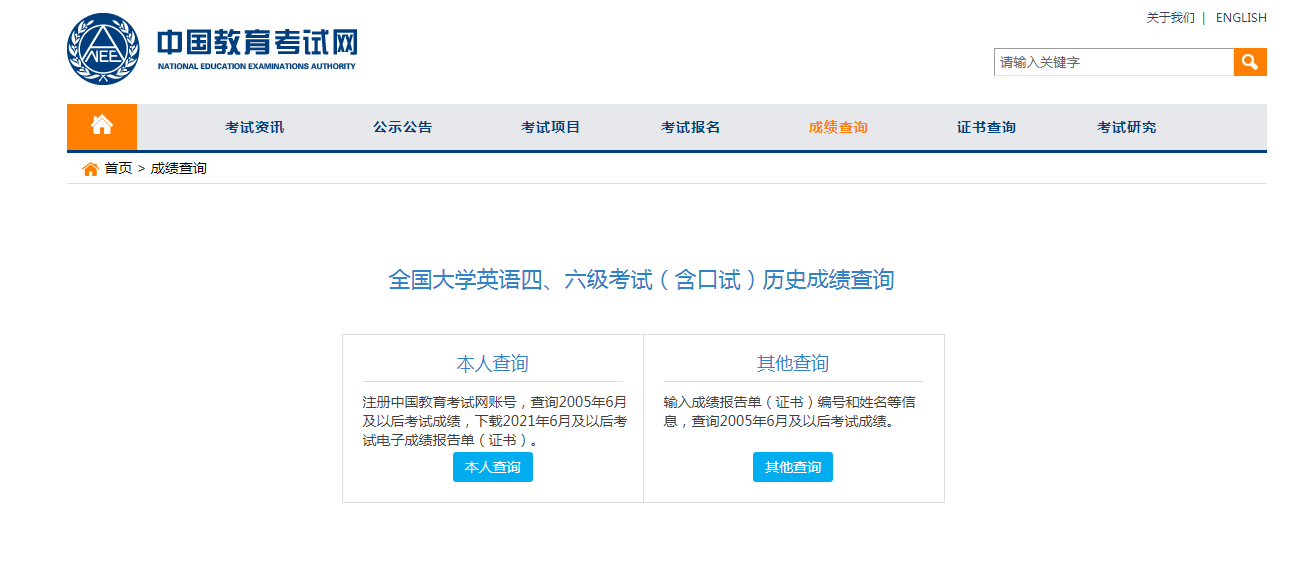Open the 证书查询 menu

(x=986, y=127)
